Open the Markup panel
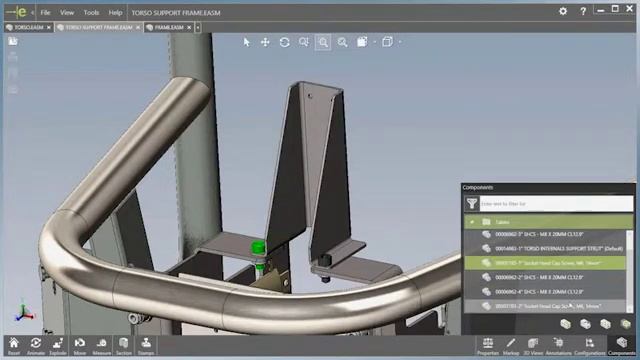640x360 pixels. [x=511, y=346]
